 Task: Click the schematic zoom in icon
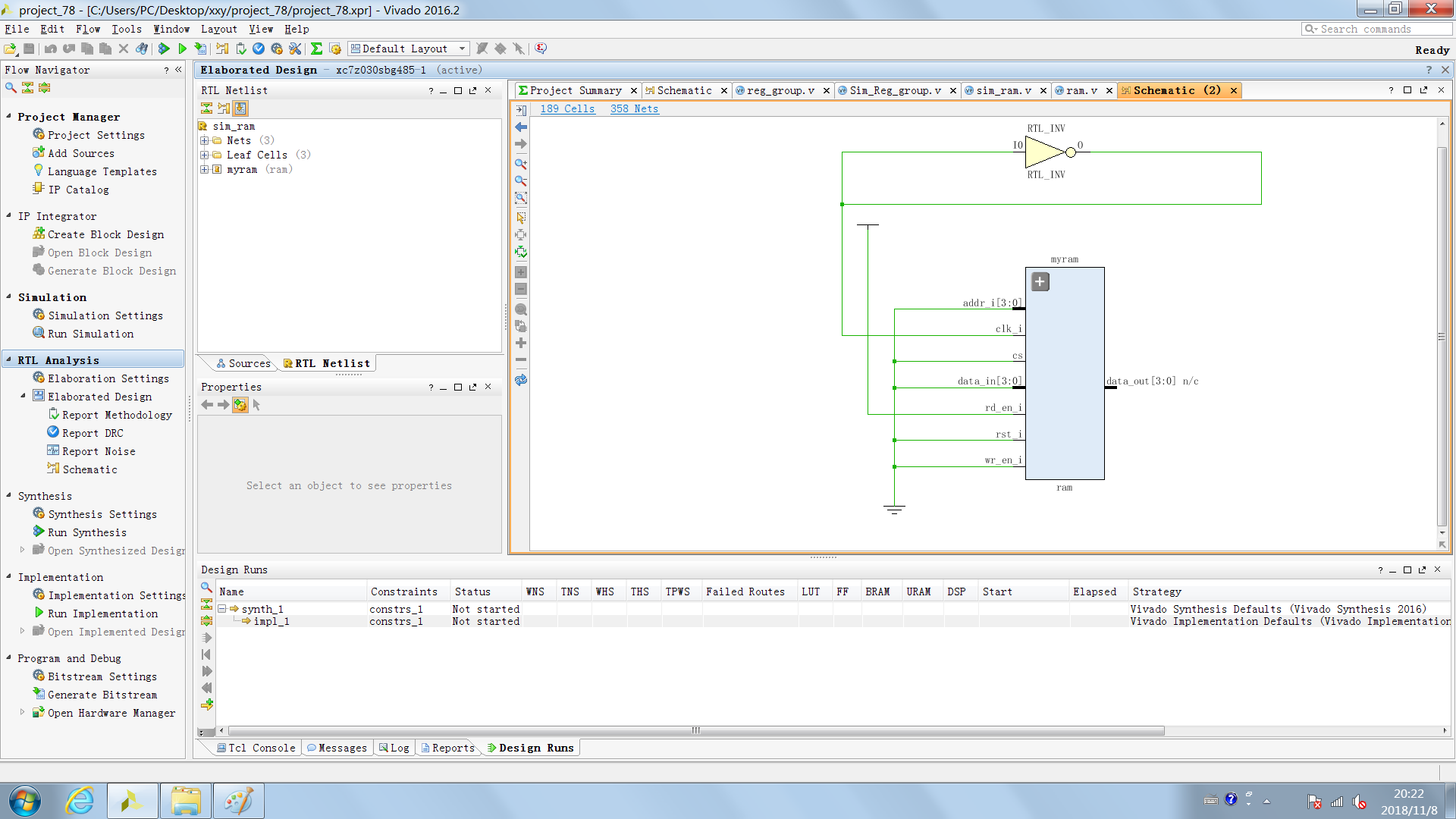(520, 164)
